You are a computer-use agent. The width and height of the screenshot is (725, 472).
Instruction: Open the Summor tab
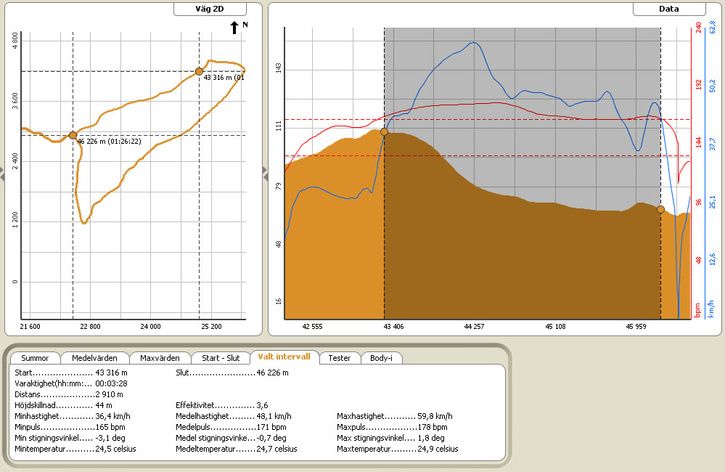(x=35, y=358)
